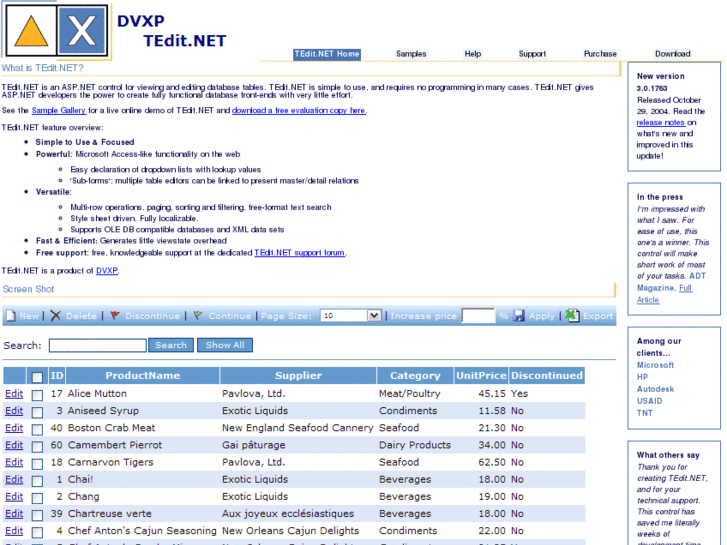727x545 pixels.
Task: Edit the Chai! row
Action: (x=14, y=480)
